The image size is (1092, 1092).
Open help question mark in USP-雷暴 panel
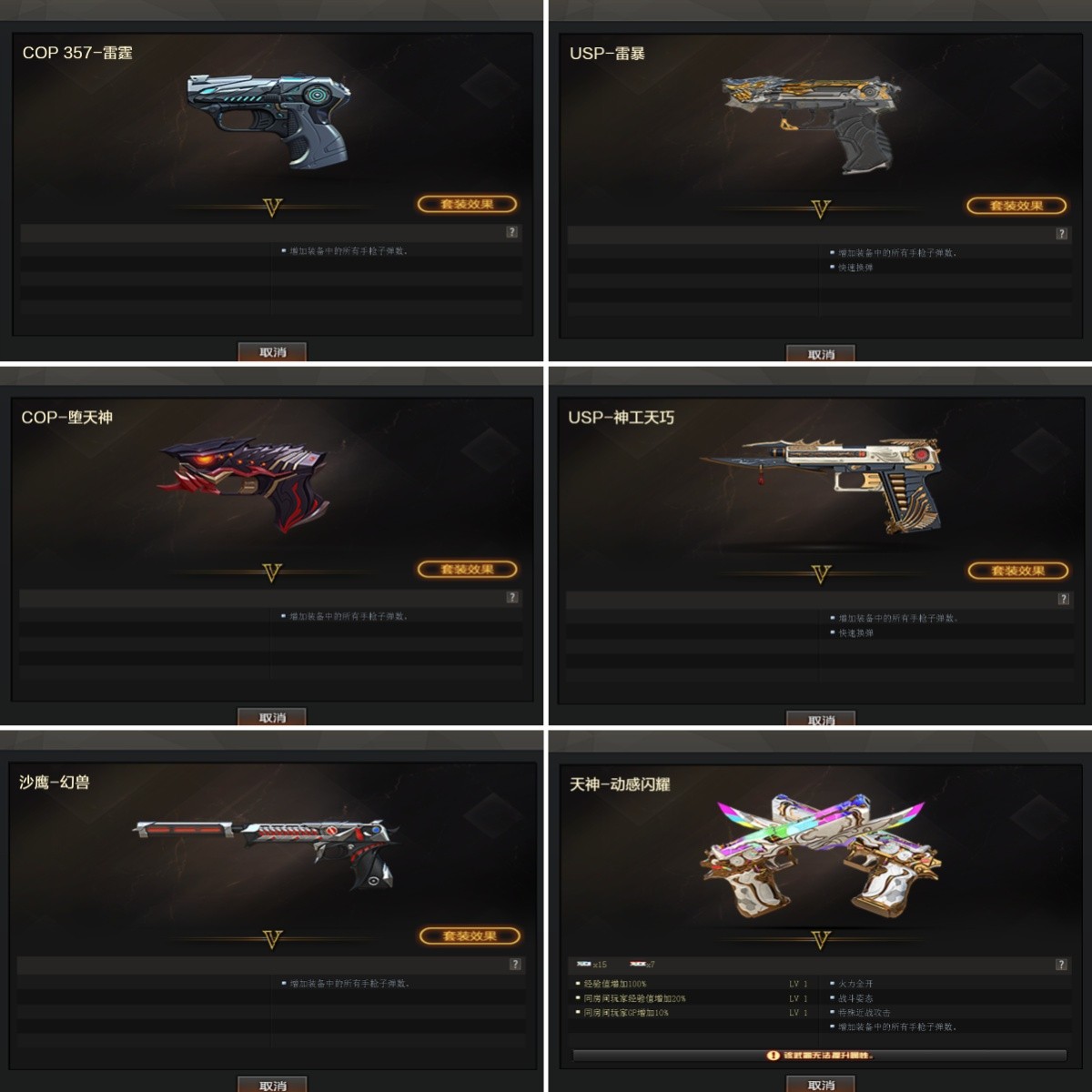[x=1062, y=234]
